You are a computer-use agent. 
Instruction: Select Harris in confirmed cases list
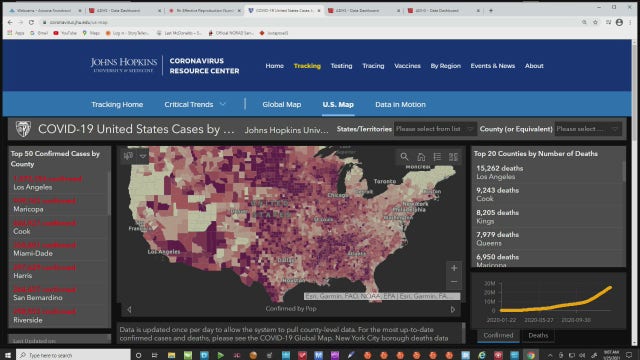[x=59, y=271]
